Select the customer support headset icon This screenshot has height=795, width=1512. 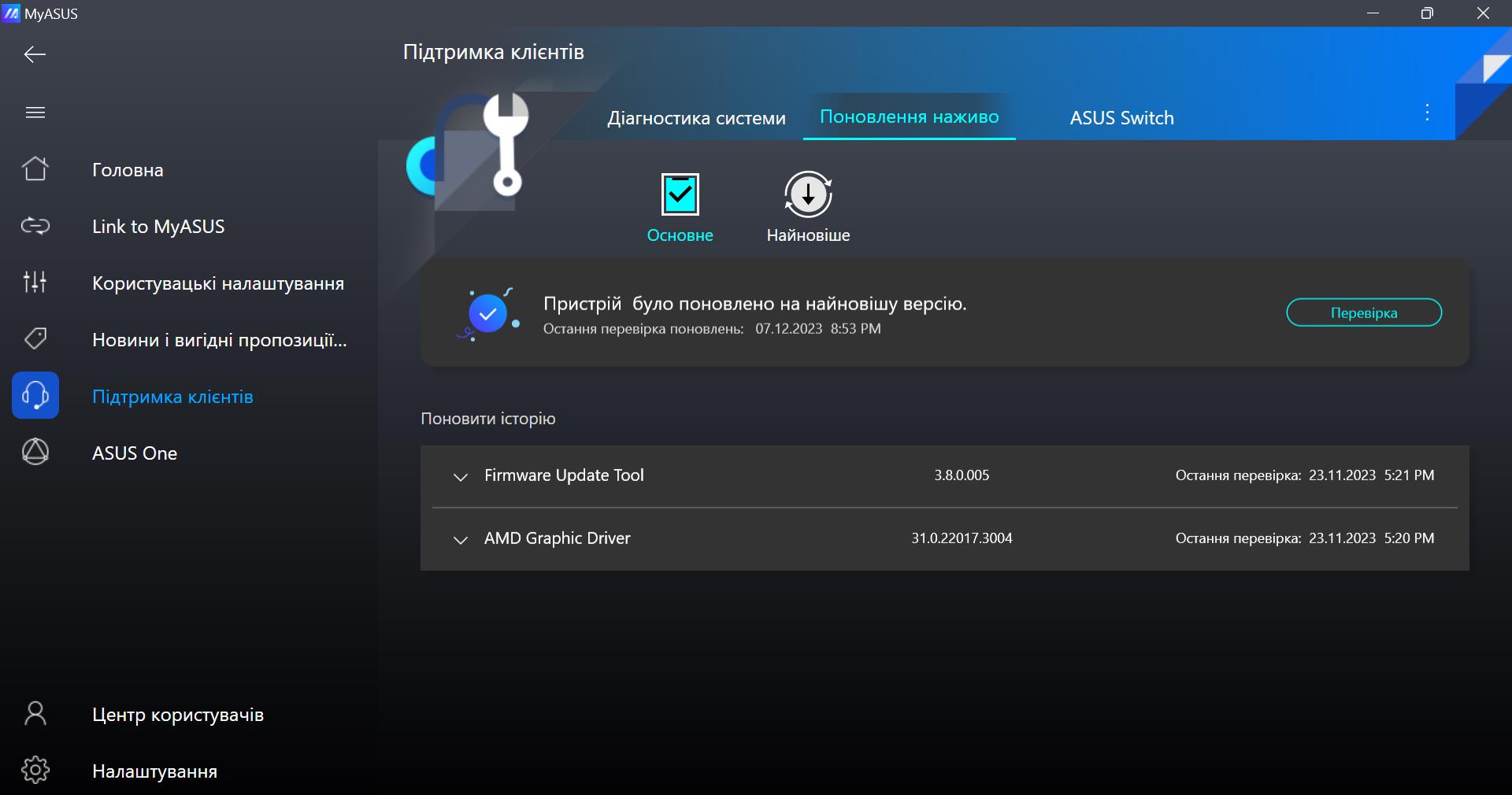click(x=35, y=395)
